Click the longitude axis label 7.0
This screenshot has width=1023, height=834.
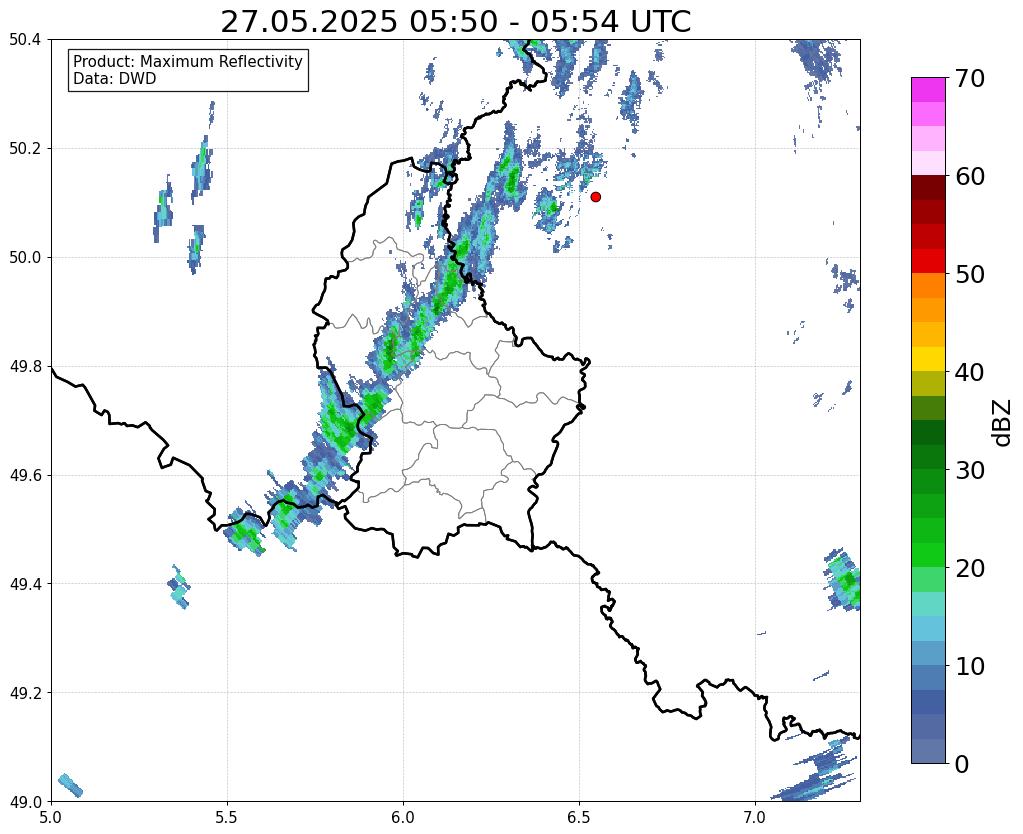(x=755, y=817)
